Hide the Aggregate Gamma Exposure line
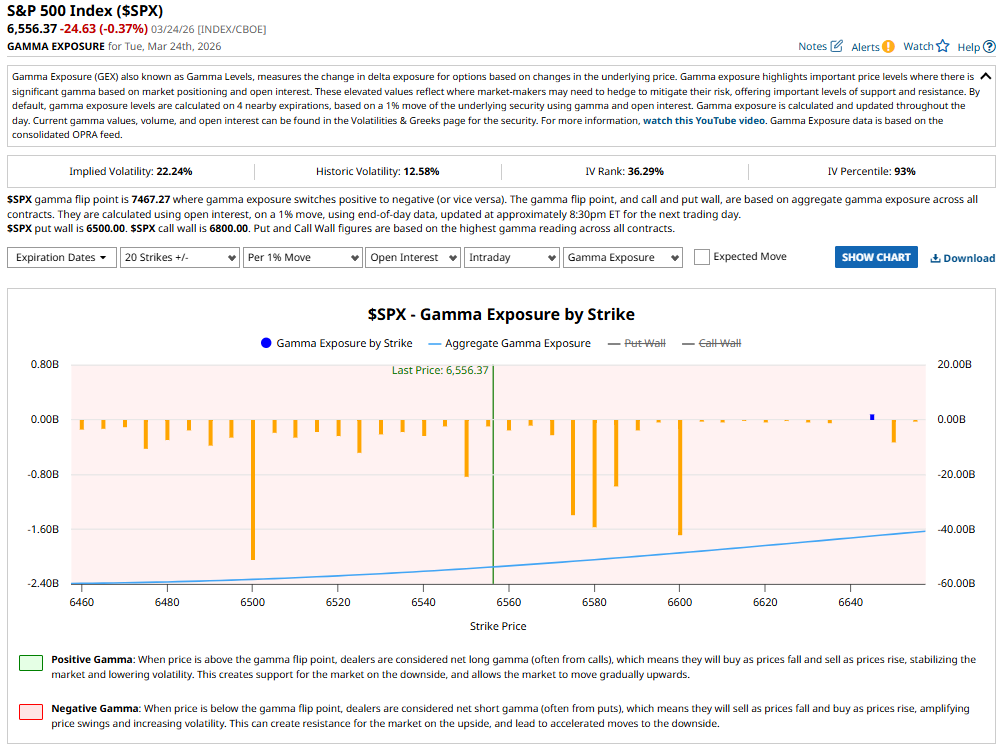 517,343
